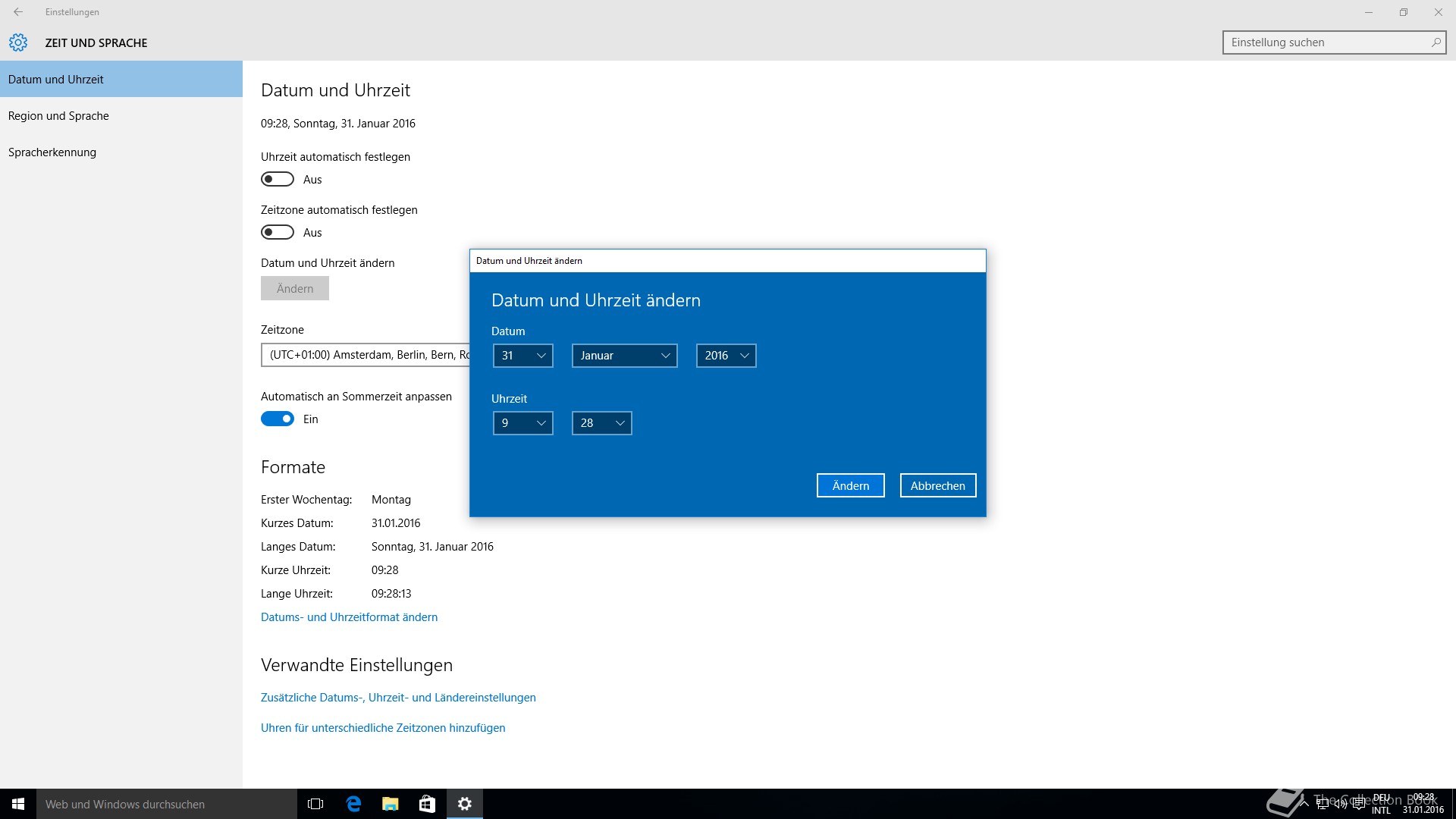Launch Microsoft Edge from the taskbar

point(353,804)
